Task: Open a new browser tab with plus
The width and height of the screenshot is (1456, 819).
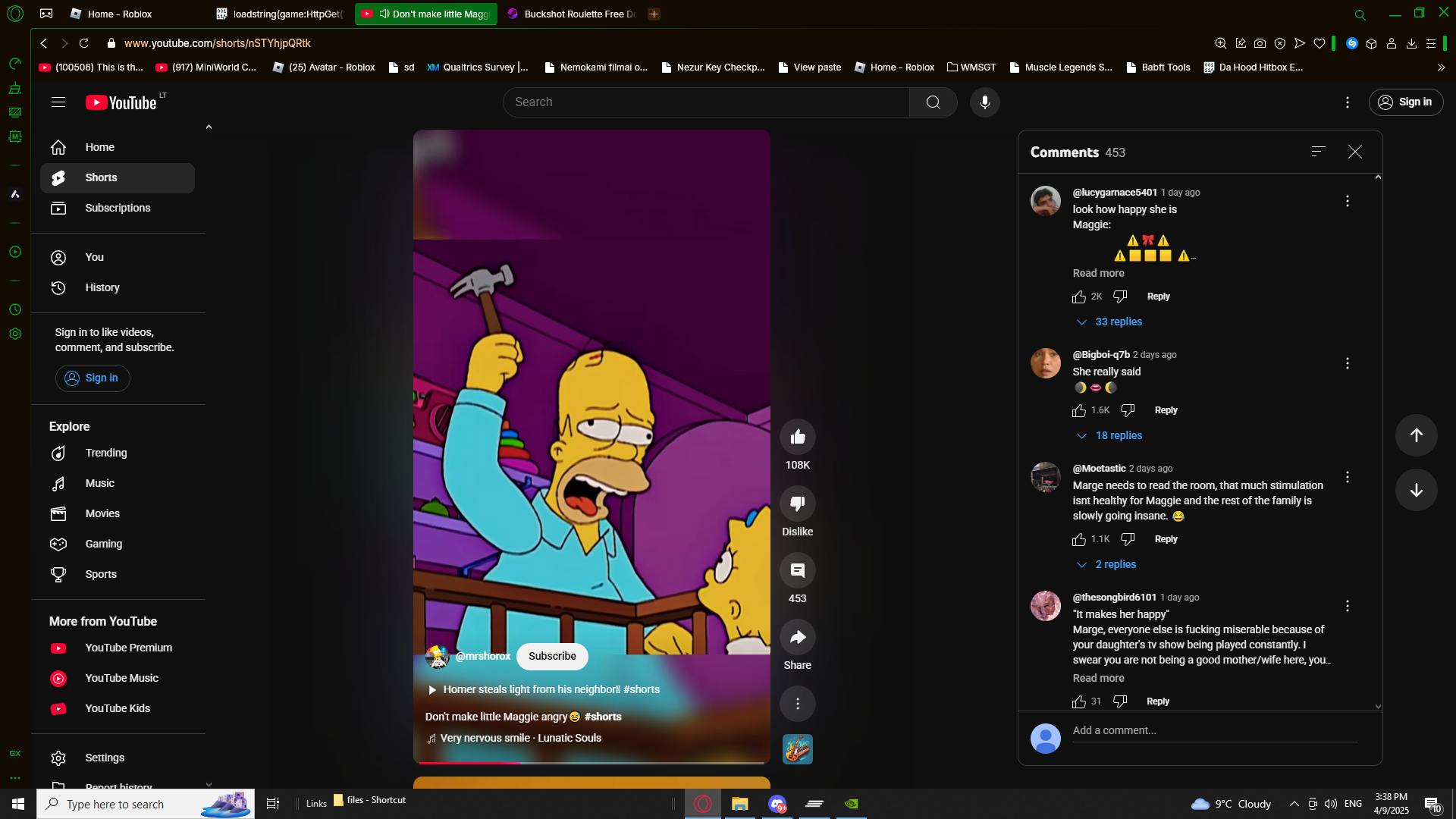Action: 654,14
